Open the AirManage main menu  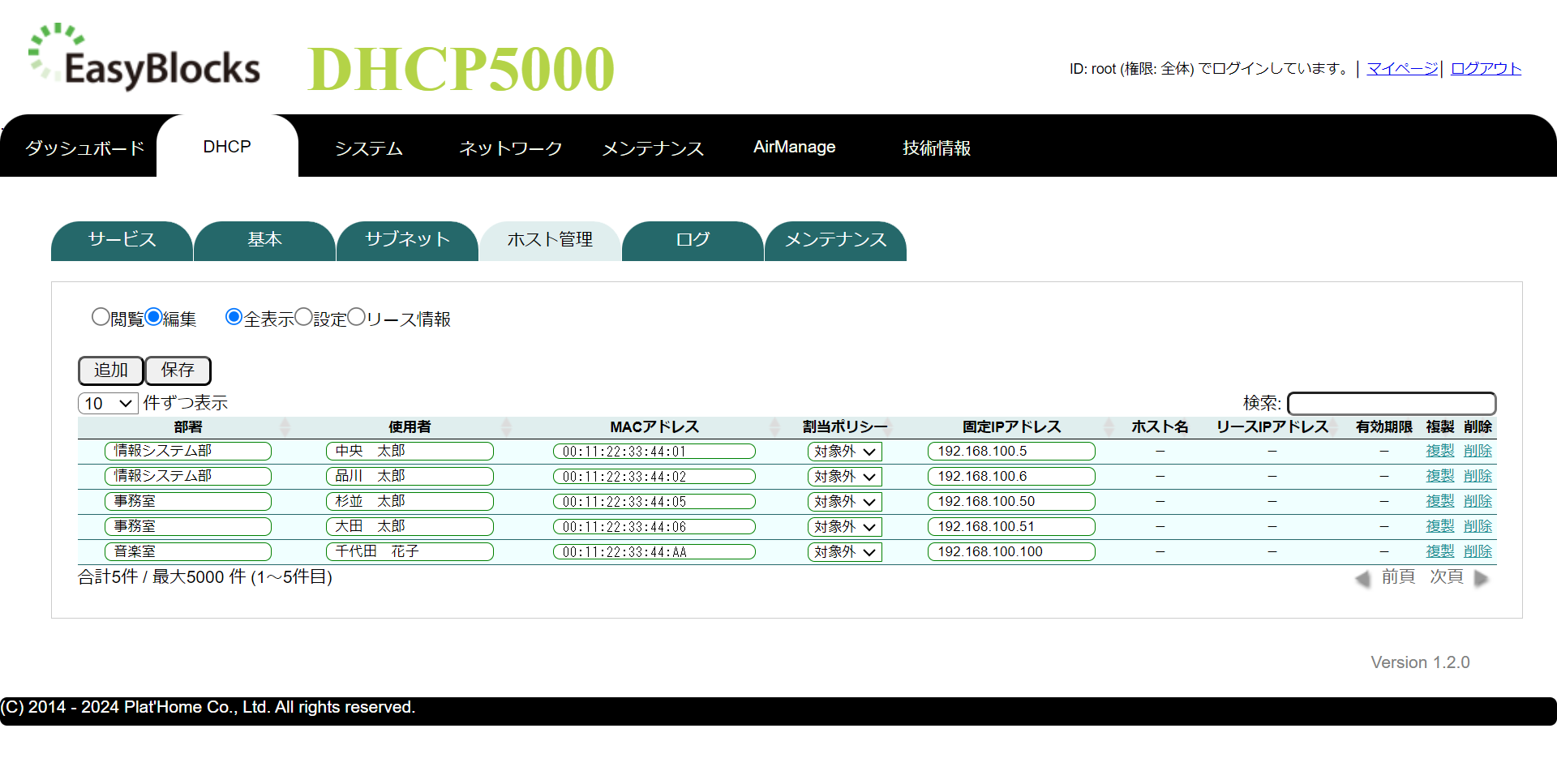pos(794,147)
